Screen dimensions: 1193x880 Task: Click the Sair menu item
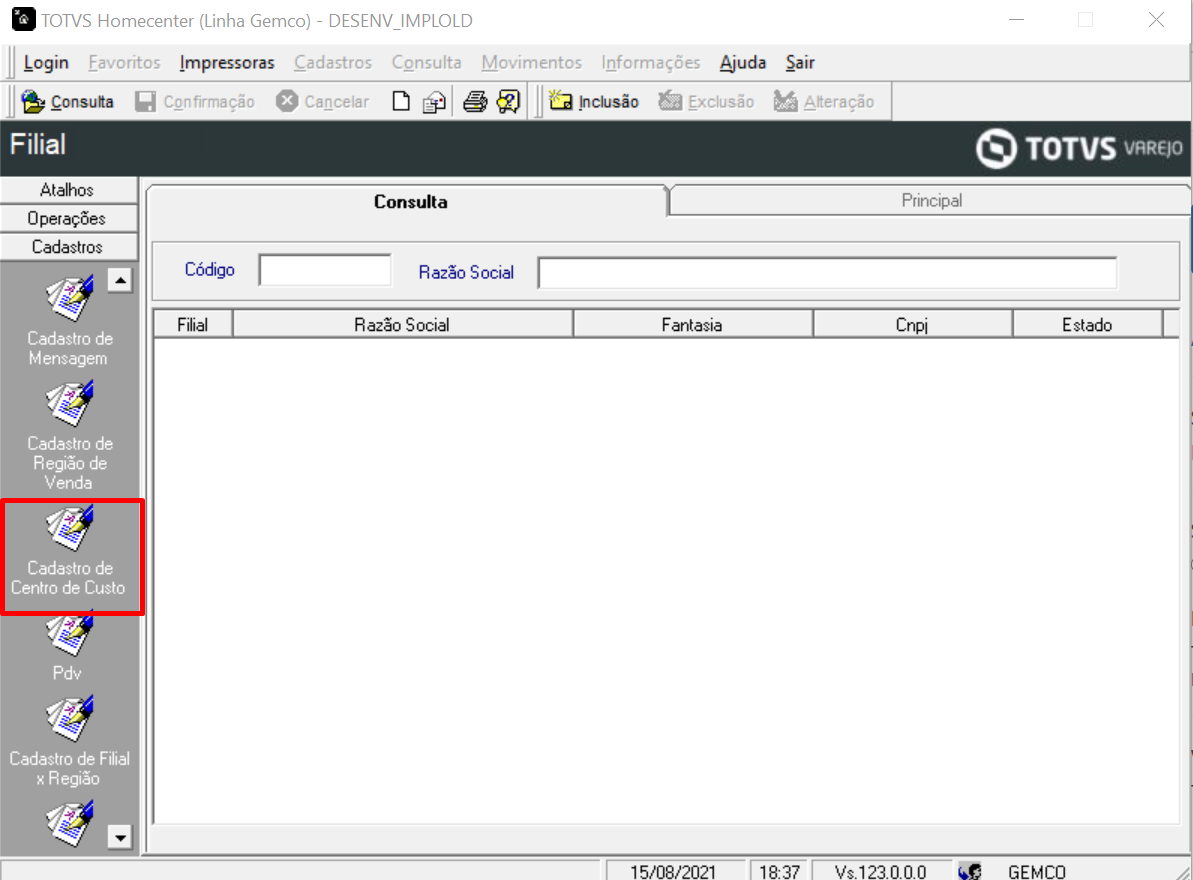point(800,62)
